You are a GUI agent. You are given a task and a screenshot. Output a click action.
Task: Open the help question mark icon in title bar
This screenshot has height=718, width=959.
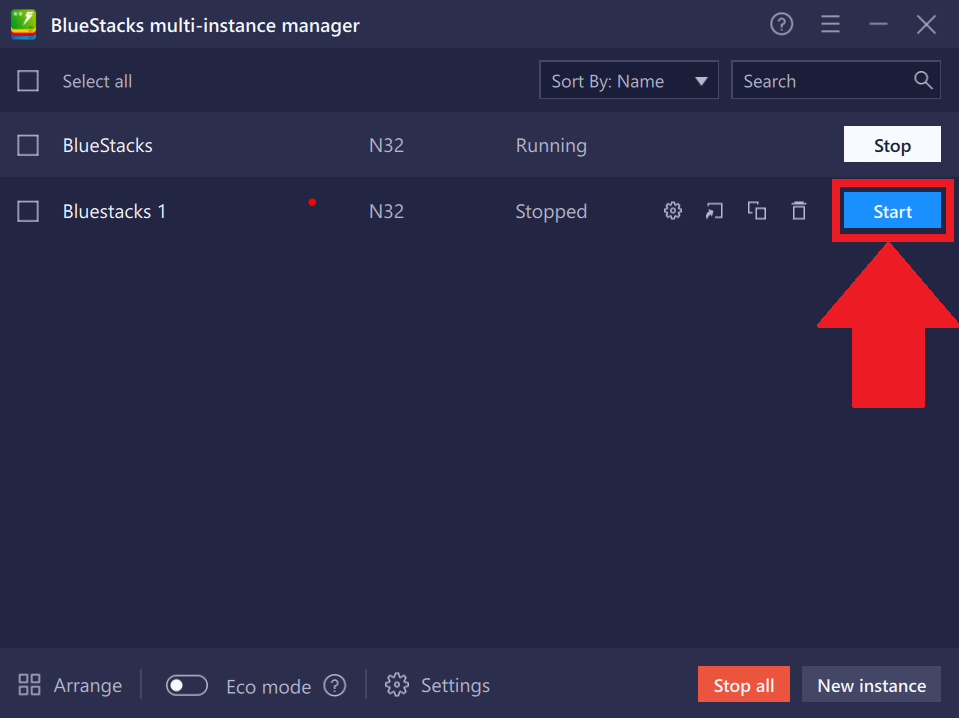click(x=781, y=24)
